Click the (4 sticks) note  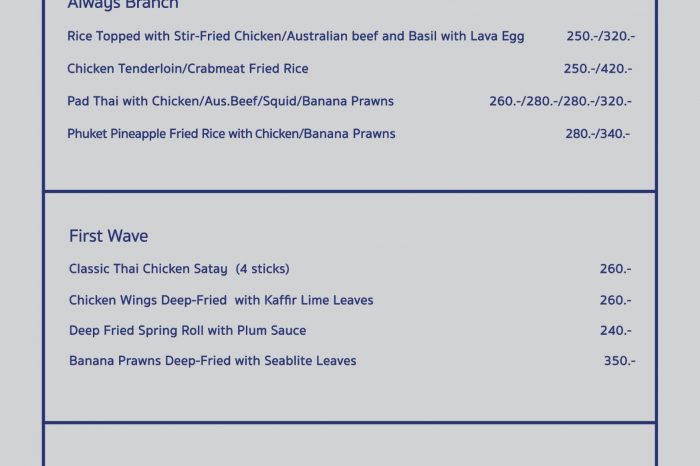tap(262, 269)
